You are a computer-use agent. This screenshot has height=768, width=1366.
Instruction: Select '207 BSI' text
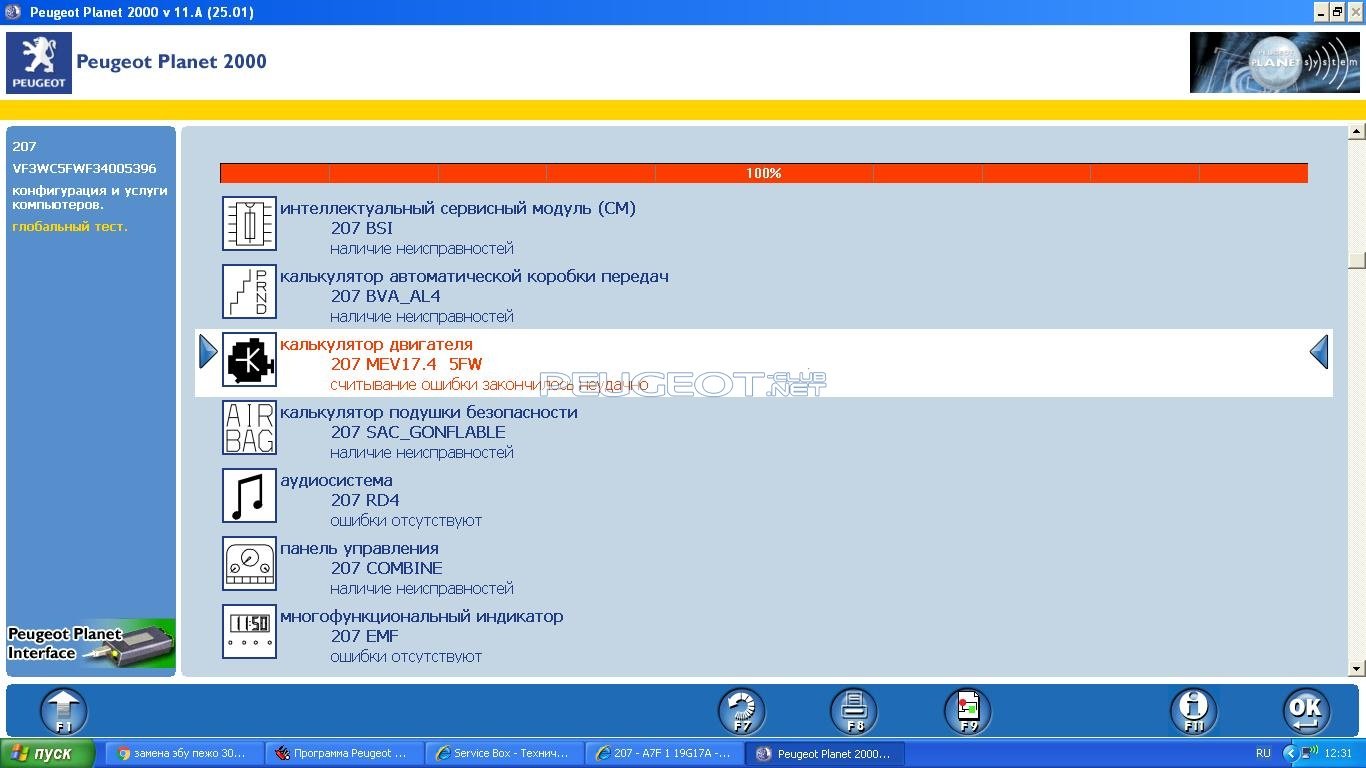click(362, 229)
